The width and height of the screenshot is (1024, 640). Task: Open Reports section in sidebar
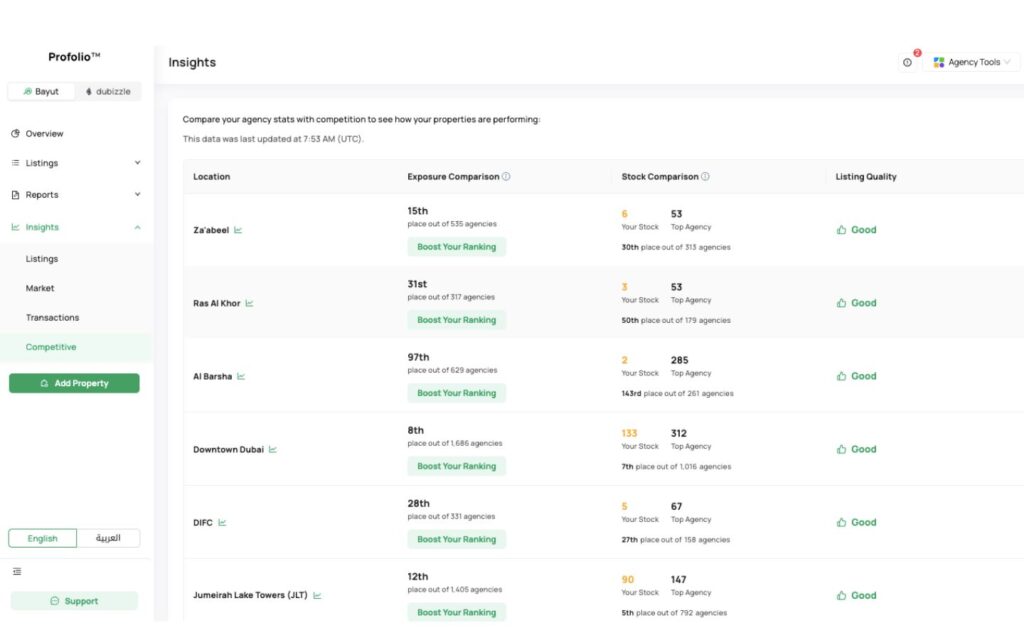[42, 195]
